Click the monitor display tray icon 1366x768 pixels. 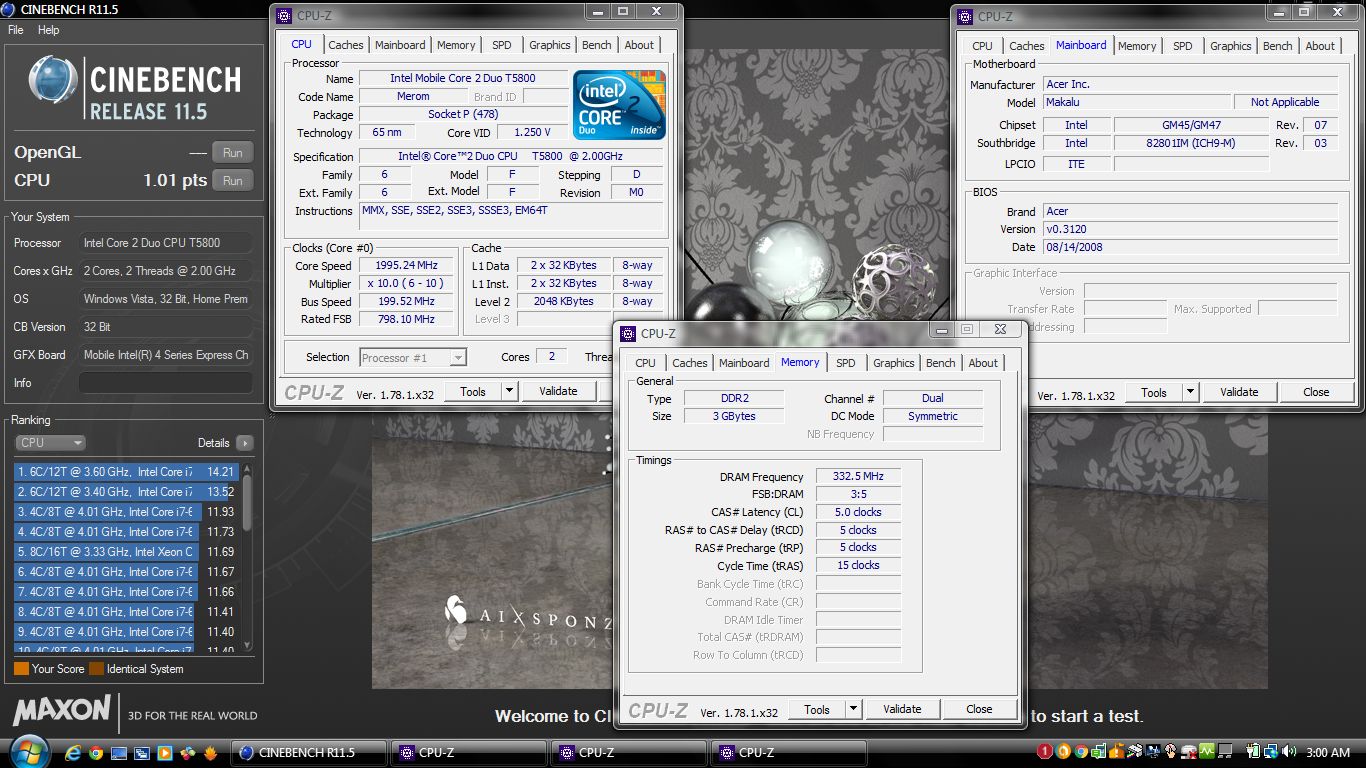pyautogui.click(x=1153, y=751)
